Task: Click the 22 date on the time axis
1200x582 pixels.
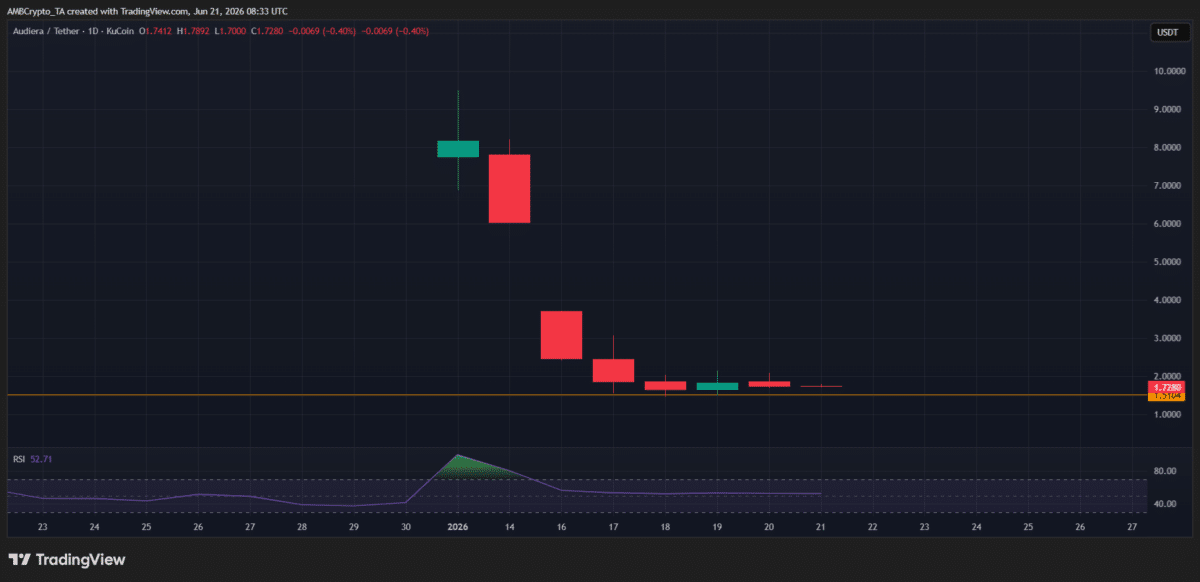Action: [873, 526]
